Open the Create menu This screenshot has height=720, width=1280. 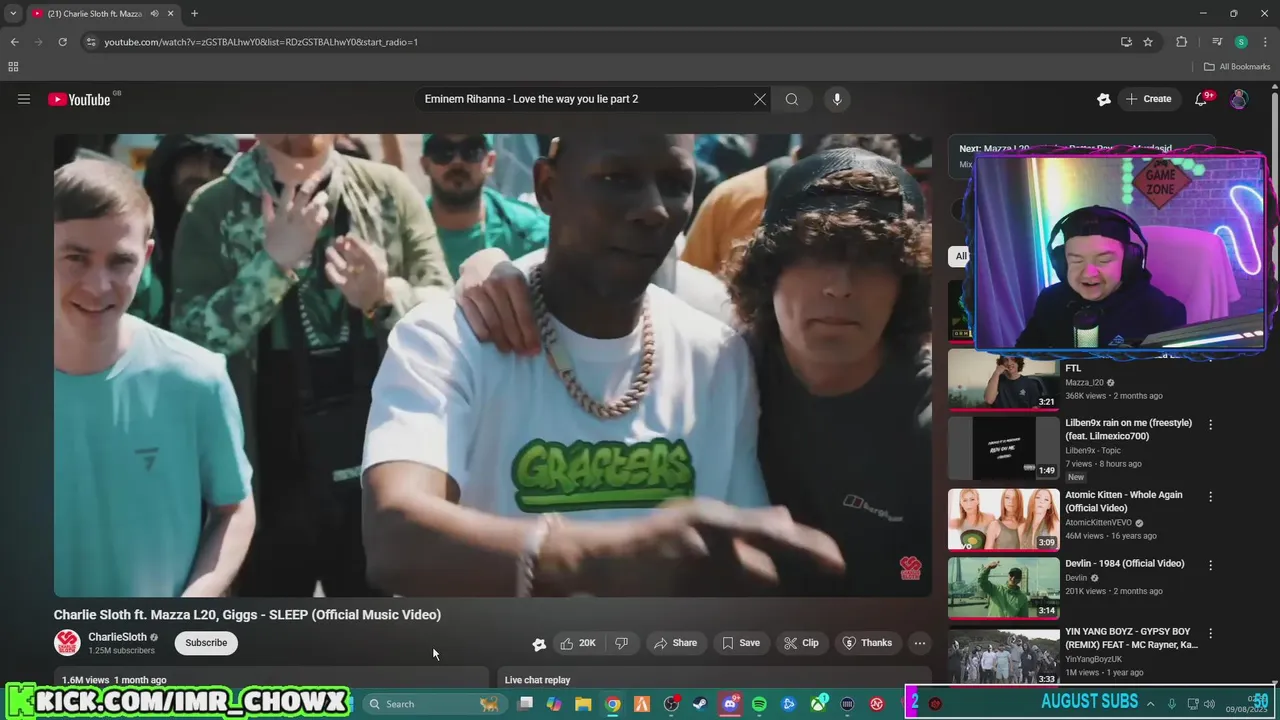click(x=1148, y=99)
